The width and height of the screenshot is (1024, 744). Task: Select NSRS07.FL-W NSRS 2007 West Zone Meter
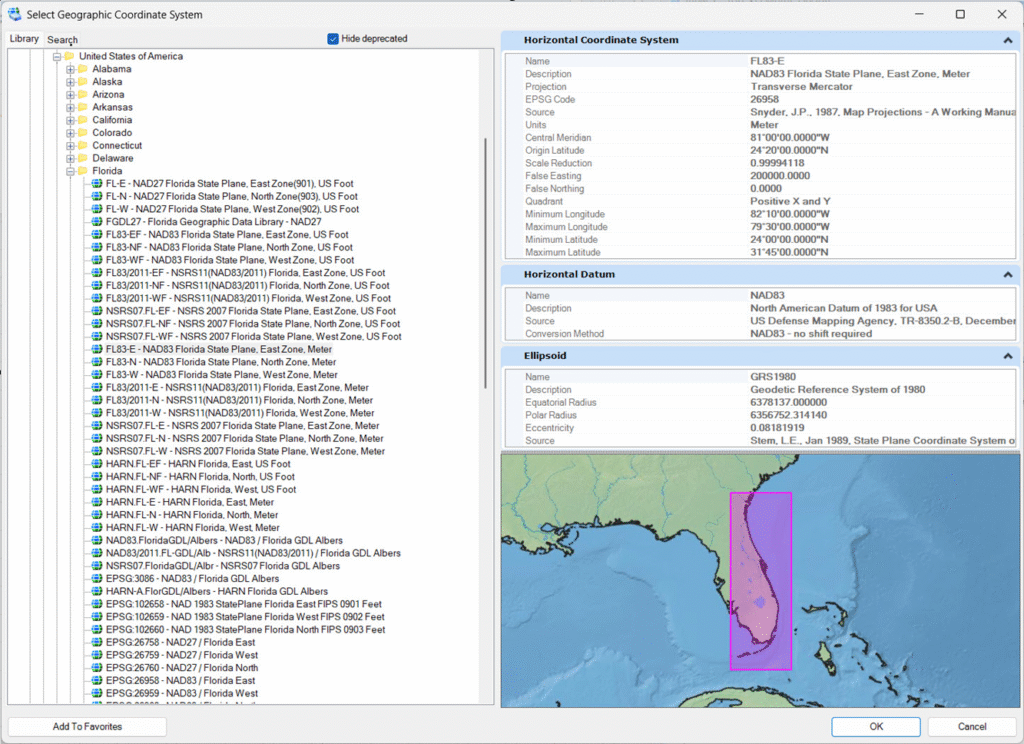click(x=245, y=451)
